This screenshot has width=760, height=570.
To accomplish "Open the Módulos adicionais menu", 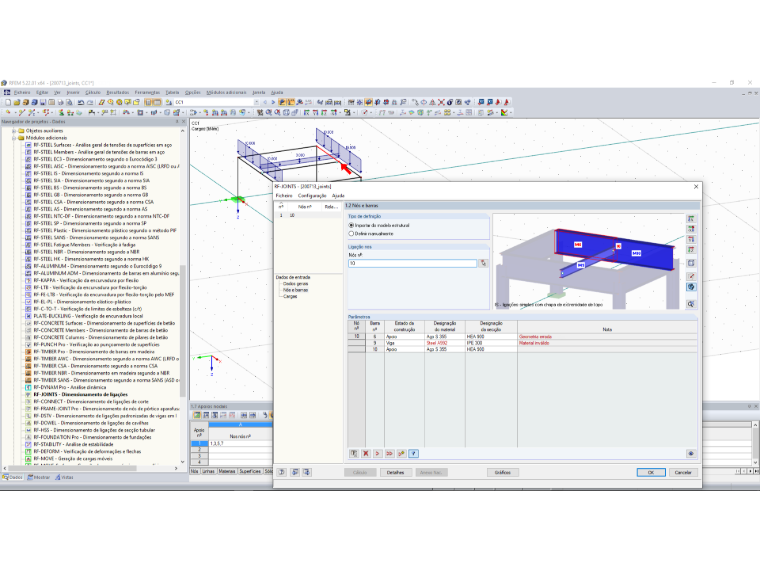I will (226, 93).
